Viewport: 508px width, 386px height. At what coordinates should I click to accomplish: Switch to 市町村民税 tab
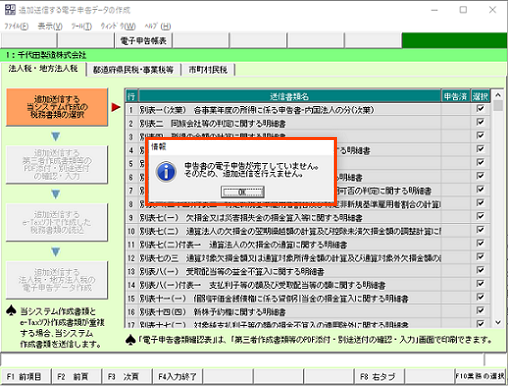(208, 69)
